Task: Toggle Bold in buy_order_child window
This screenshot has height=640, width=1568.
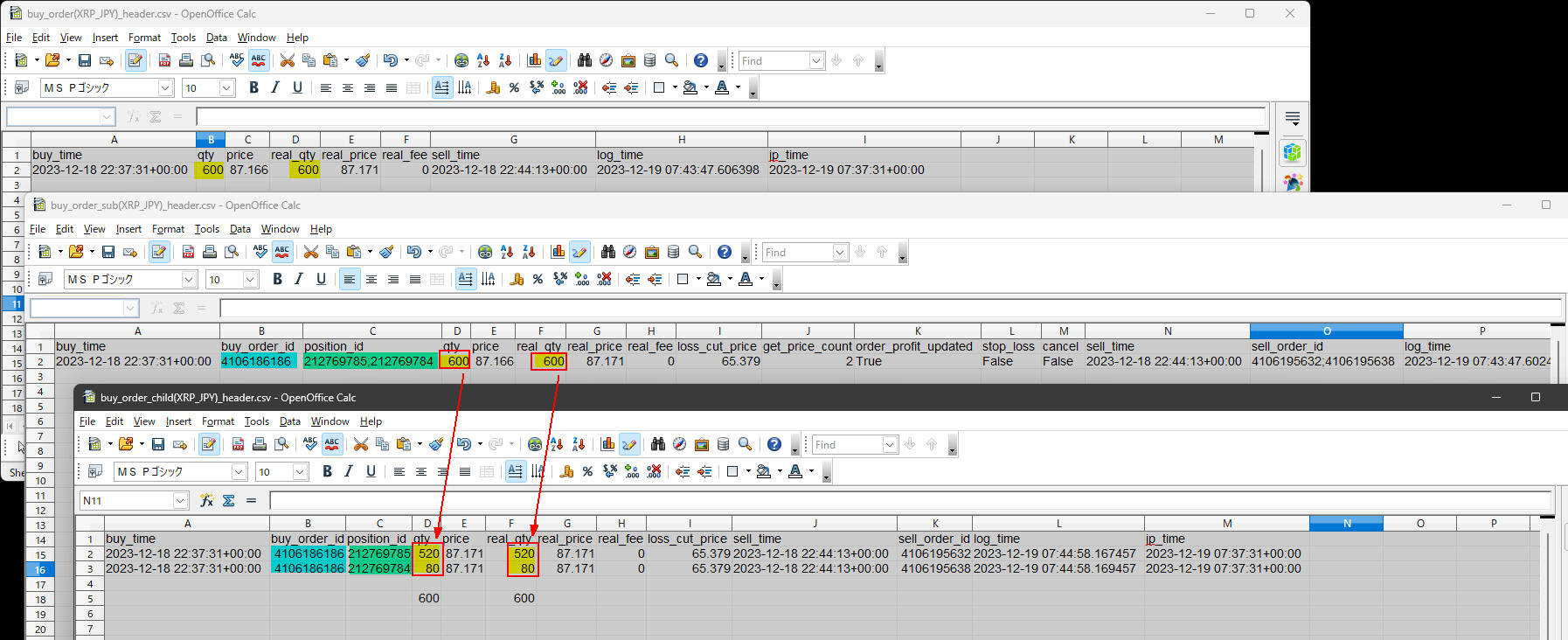Action: pyautogui.click(x=327, y=471)
